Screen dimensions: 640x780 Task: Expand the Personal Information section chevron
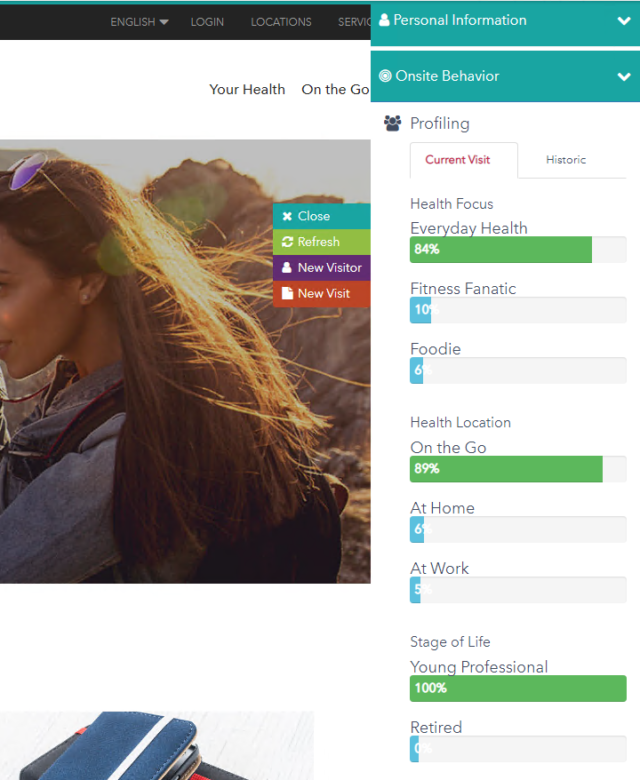point(624,21)
